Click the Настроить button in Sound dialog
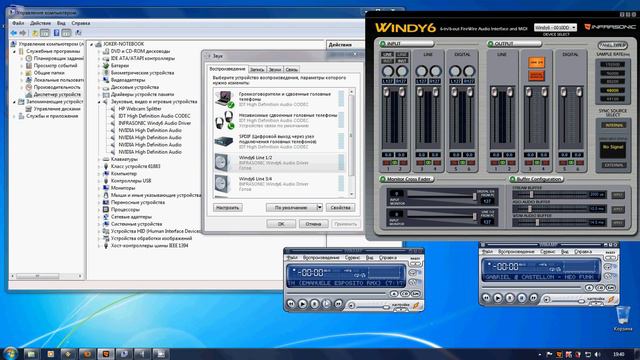This screenshot has height=360, width=640. point(227,207)
